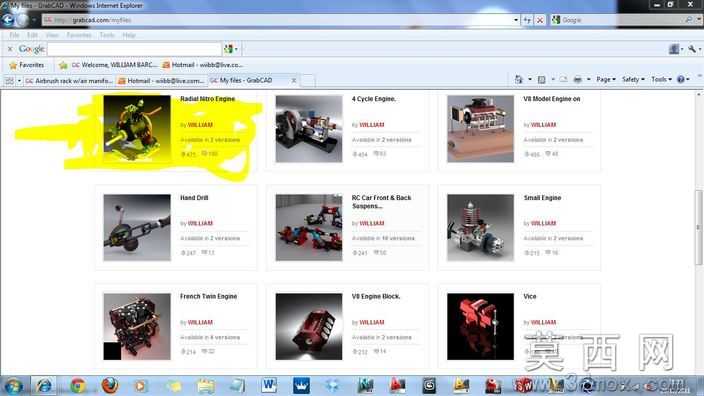Open Microsoft Word from taskbar

coord(269,385)
